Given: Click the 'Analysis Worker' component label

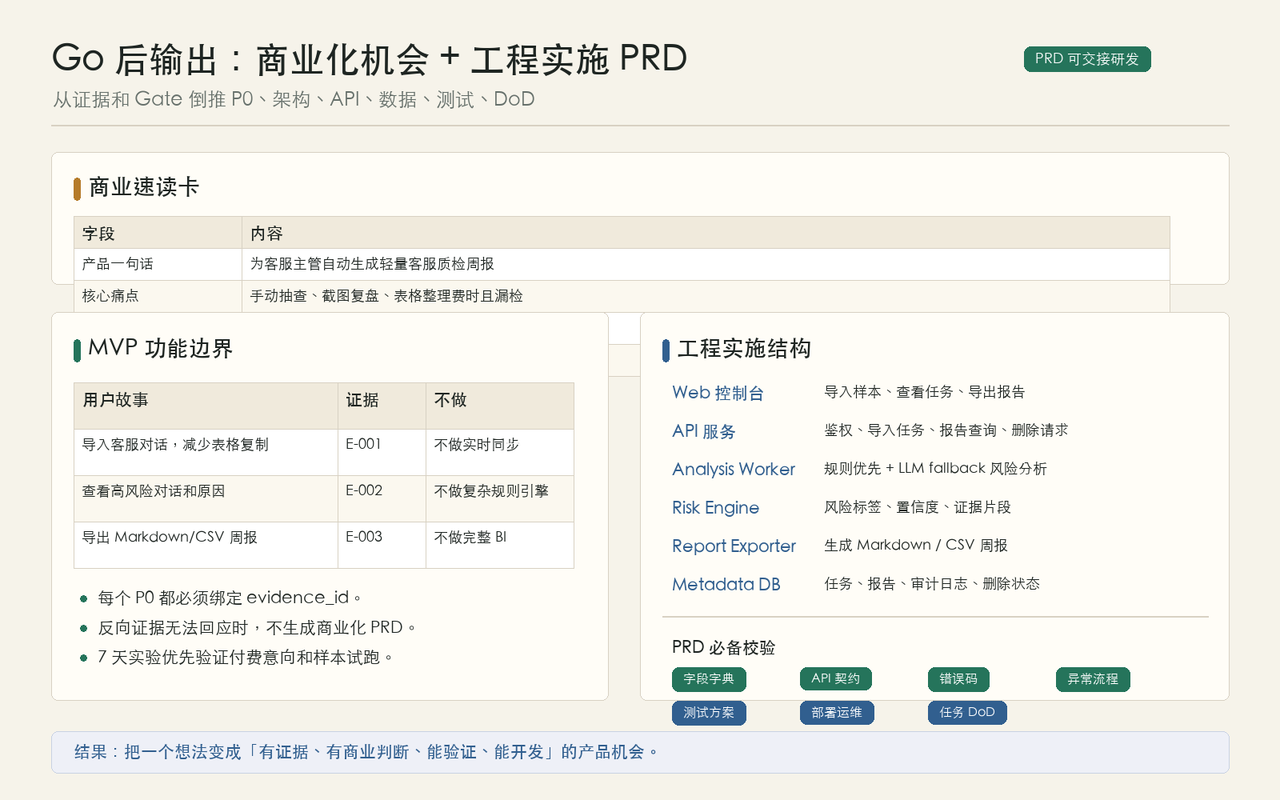Looking at the screenshot, I should tap(734, 469).
